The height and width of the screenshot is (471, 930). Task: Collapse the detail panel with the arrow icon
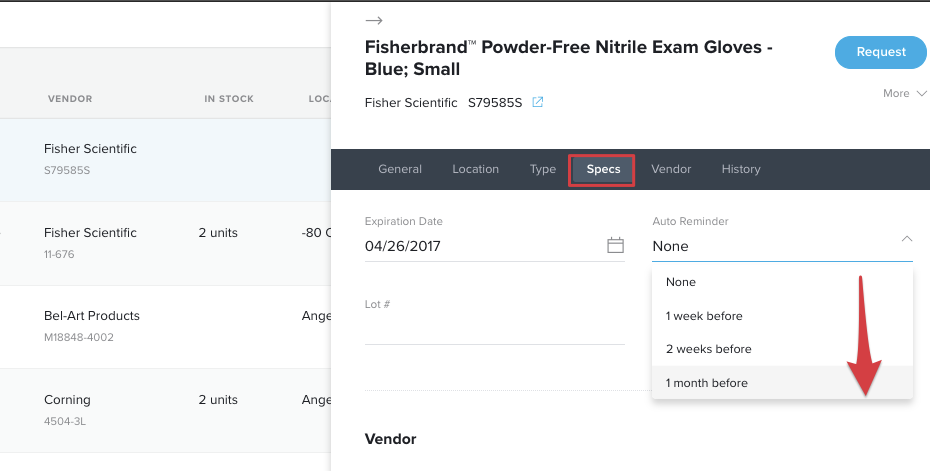point(374,21)
